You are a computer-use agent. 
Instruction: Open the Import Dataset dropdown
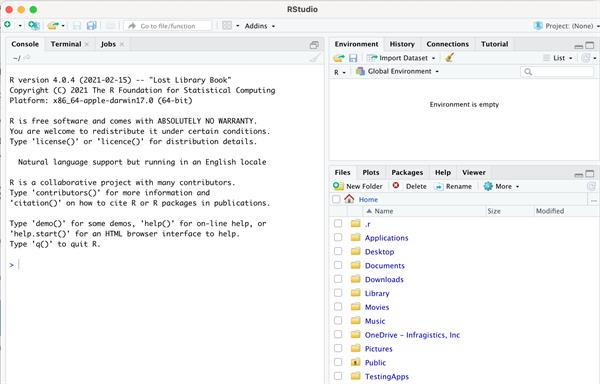pos(401,58)
